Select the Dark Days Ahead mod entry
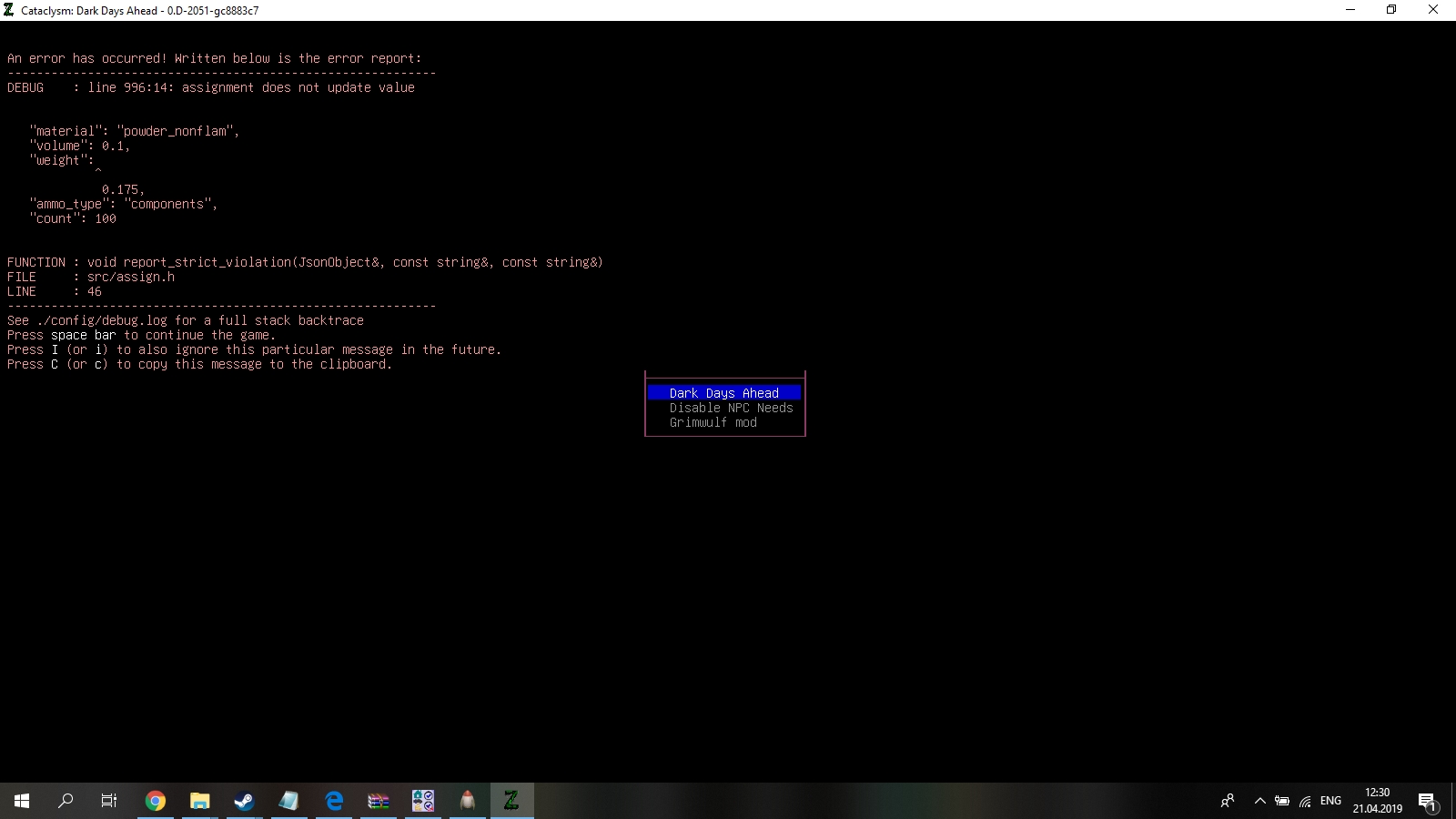Viewport: 1456px width, 819px height. (x=724, y=393)
